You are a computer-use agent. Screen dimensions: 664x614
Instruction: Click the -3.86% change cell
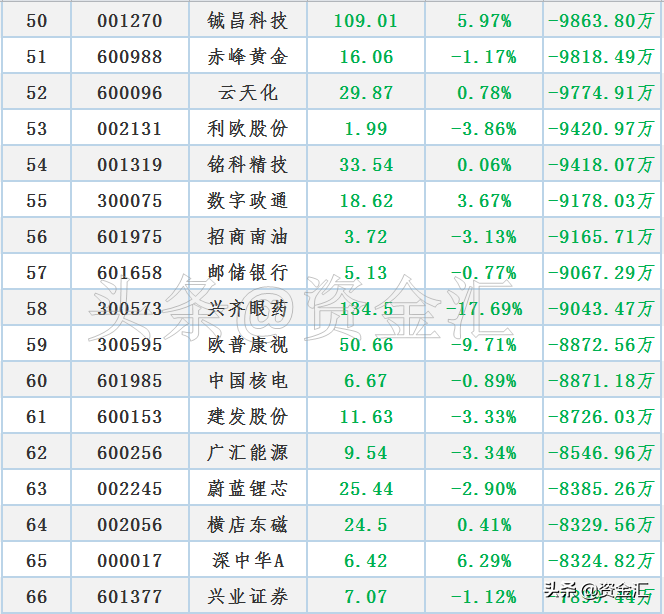[484, 129]
